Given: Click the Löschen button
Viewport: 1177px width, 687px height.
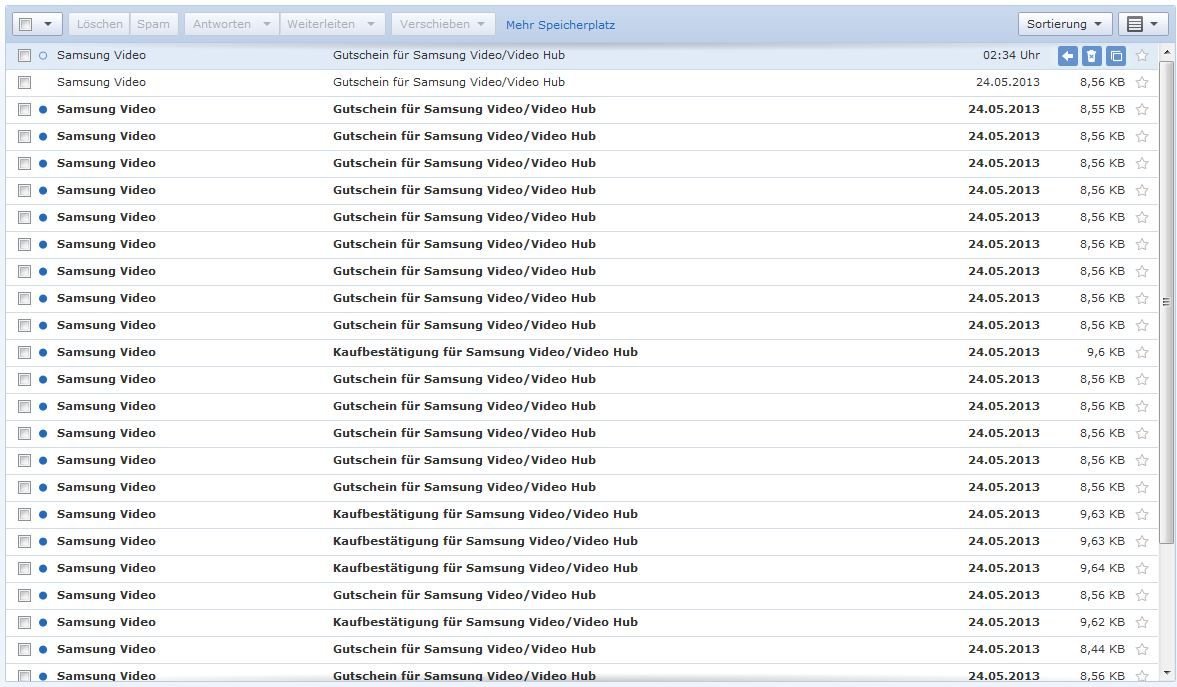Looking at the screenshot, I should point(99,24).
